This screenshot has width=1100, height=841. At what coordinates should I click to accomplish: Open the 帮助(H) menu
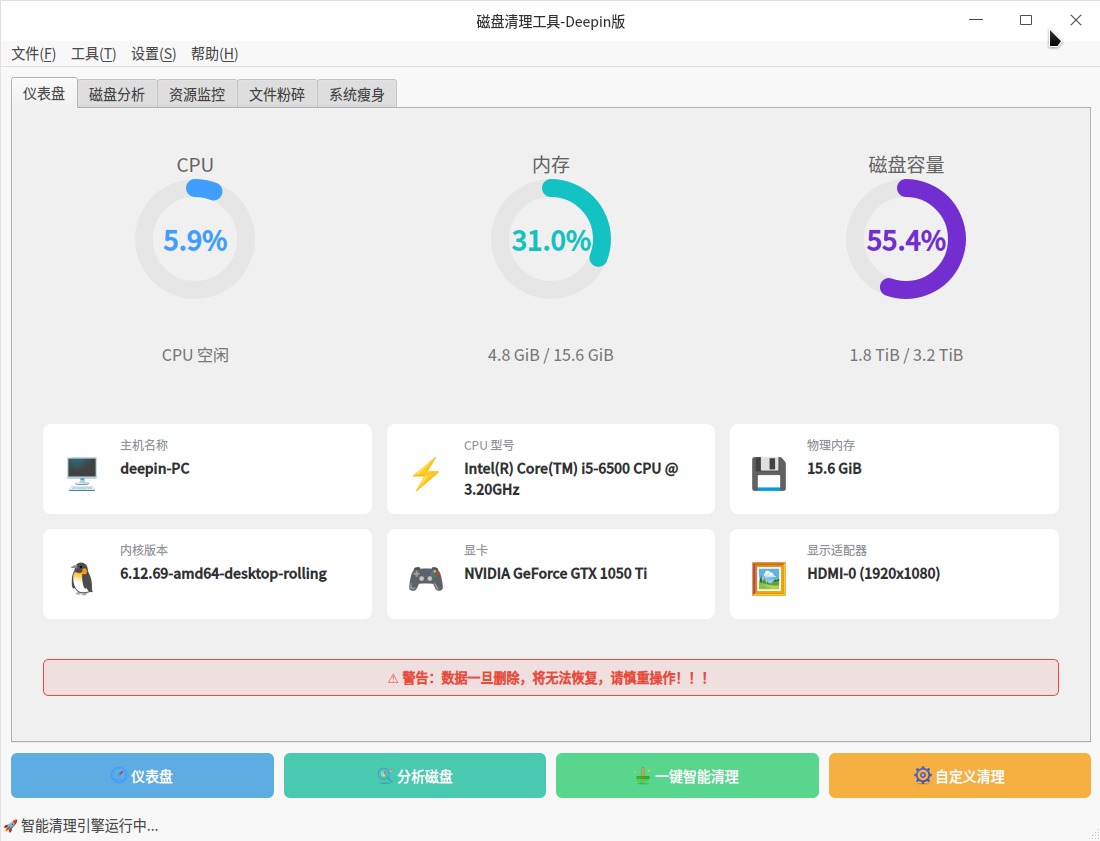point(214,54)
